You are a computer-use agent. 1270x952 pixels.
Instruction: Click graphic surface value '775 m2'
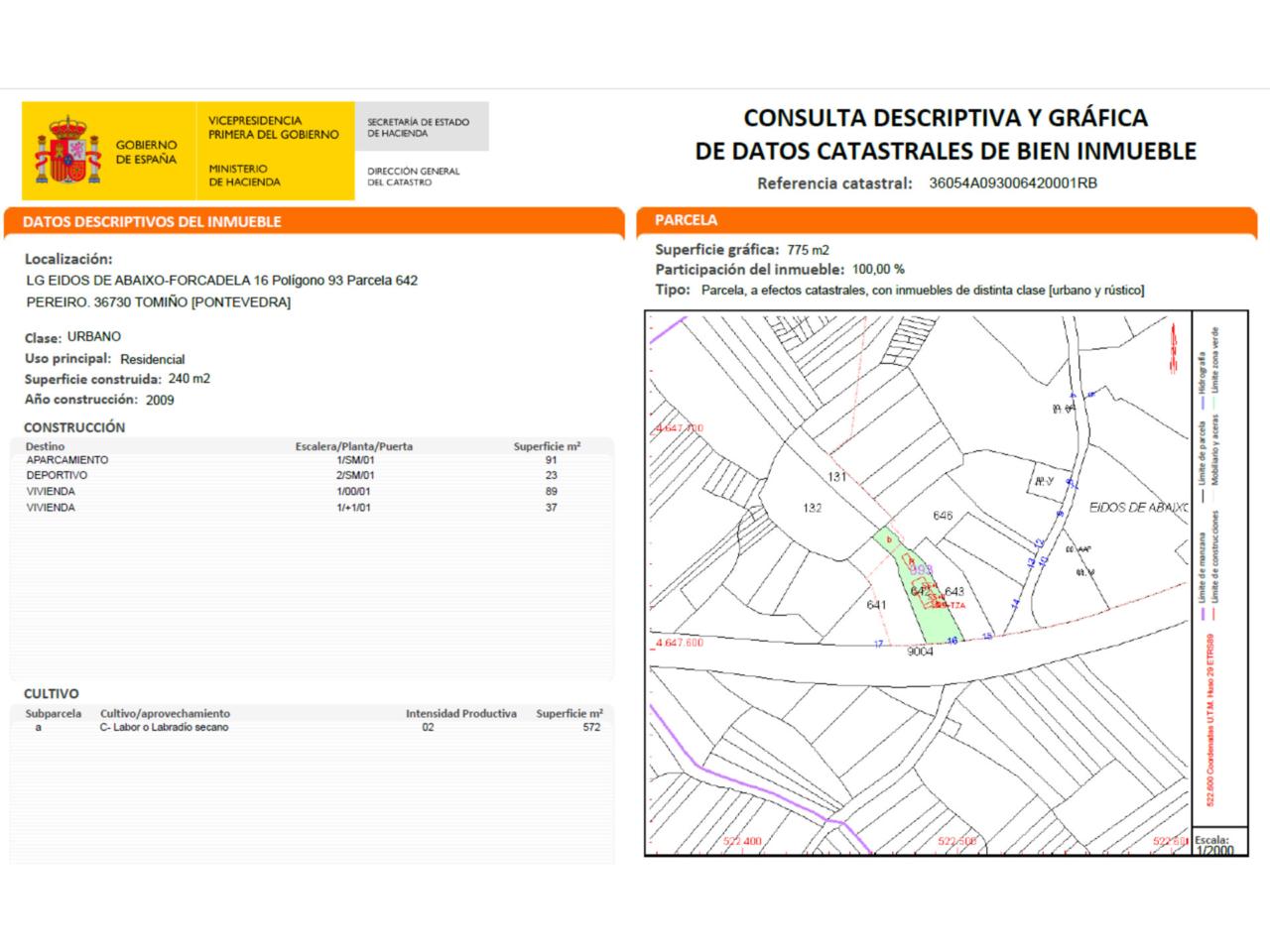[x=808, y=250]
